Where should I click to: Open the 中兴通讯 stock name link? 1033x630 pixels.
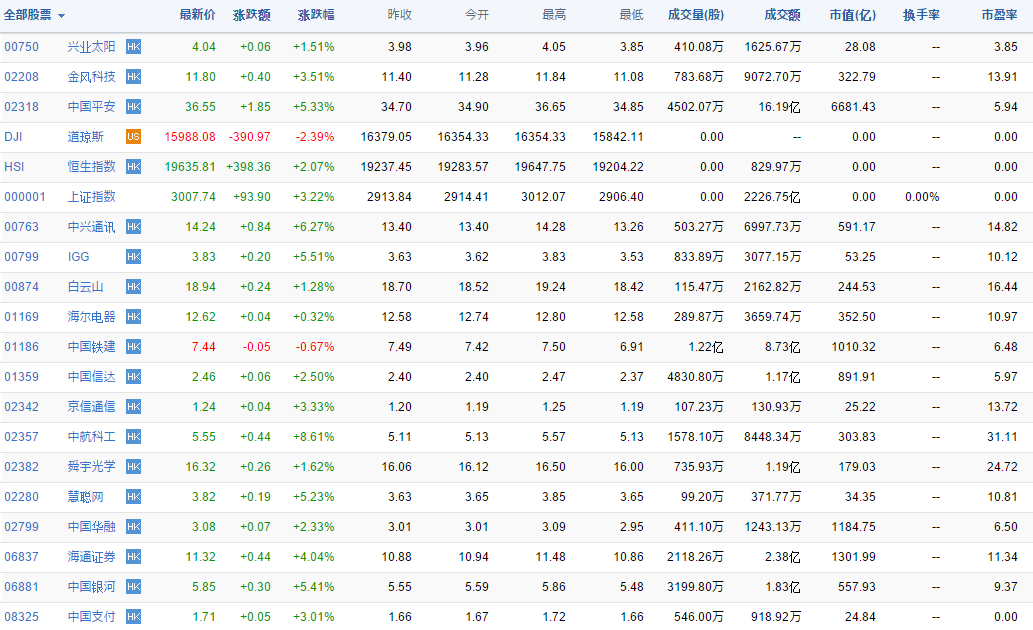coord(92,227)
